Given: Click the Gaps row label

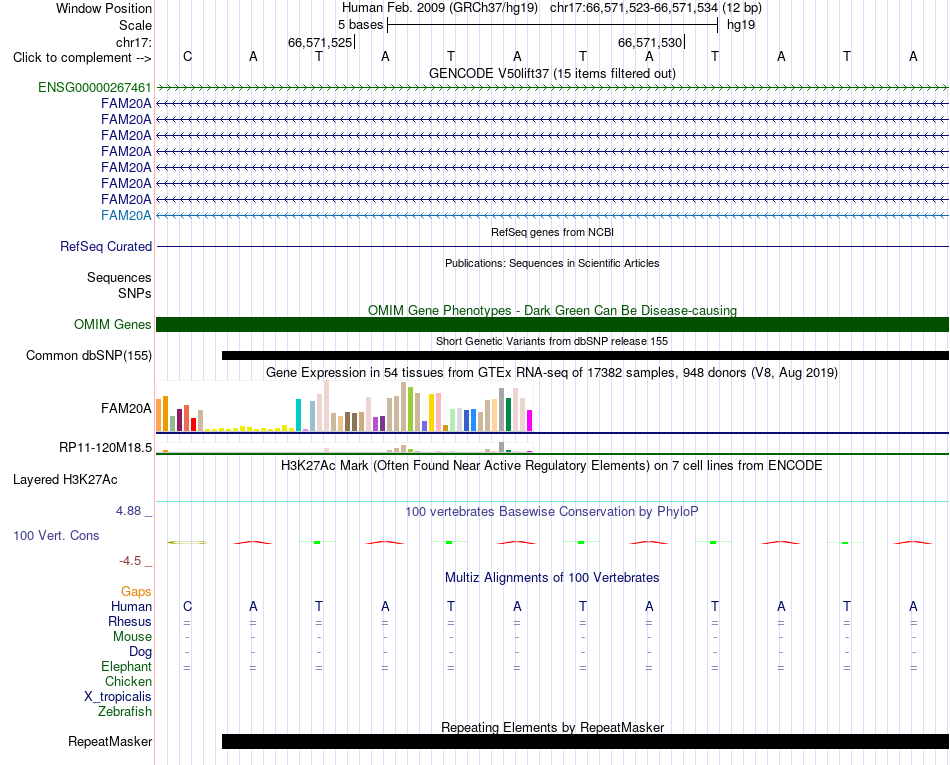Looking at the screenshot, I should tap(136, 591).
